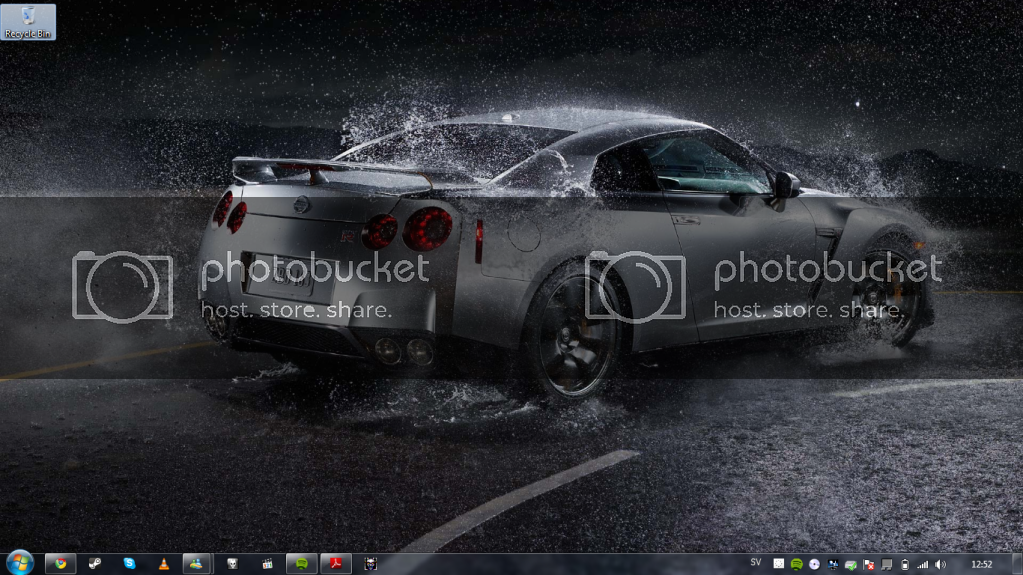The height and width of the screenshot is (575, 1023).
Task: Click the Spotify icon in system tray
Action: click(x=797, y=564)
